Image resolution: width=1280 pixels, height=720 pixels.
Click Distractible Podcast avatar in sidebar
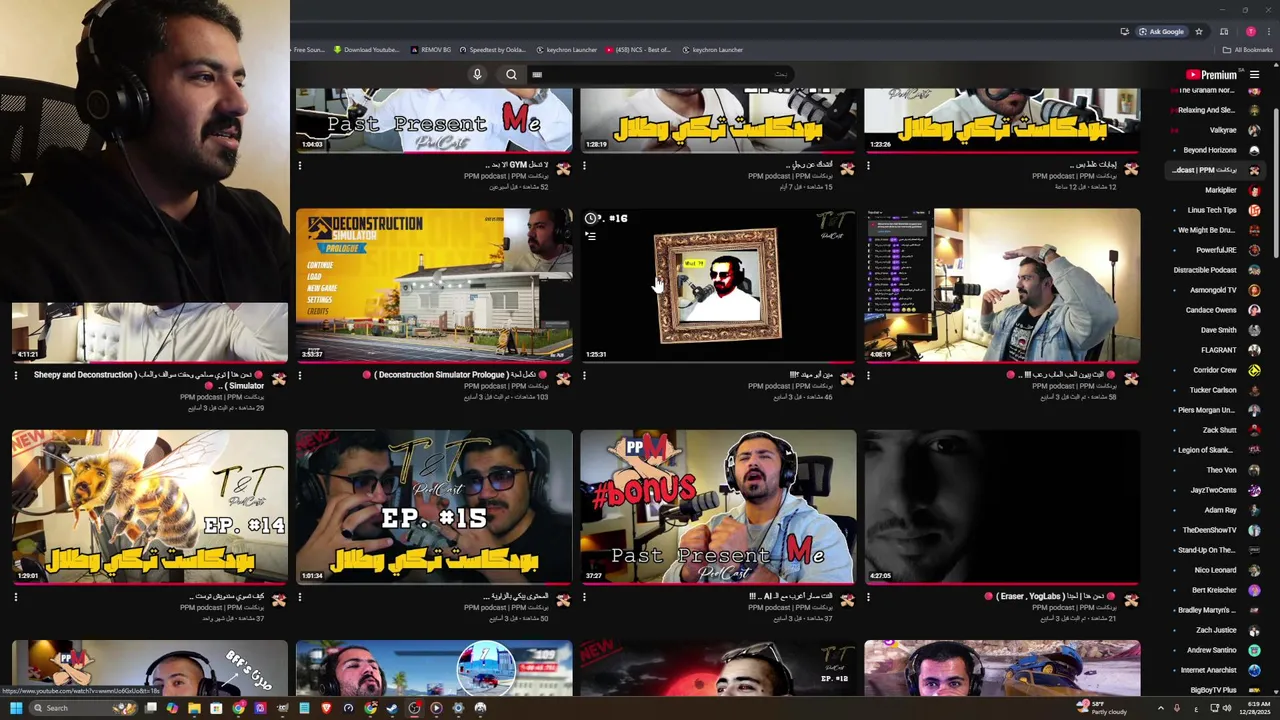pyautogui.click(x=1254, y=270)
